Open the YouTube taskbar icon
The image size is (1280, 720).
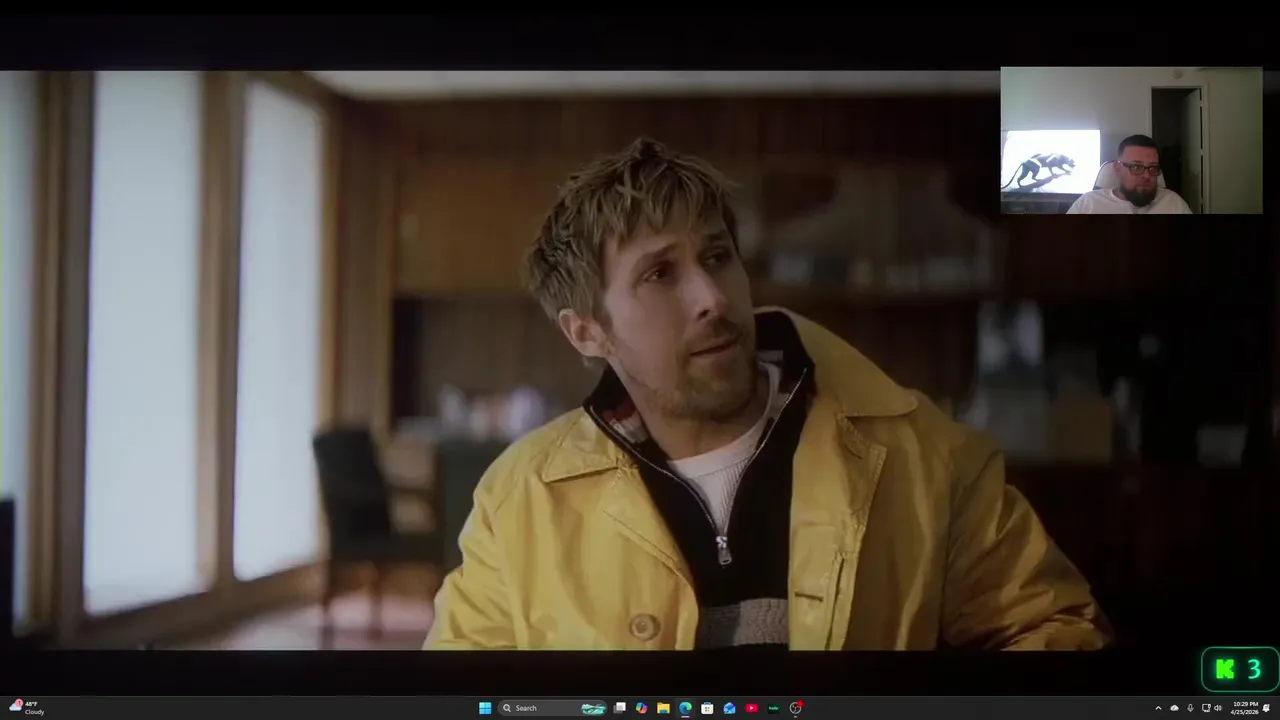pos(751,708)
